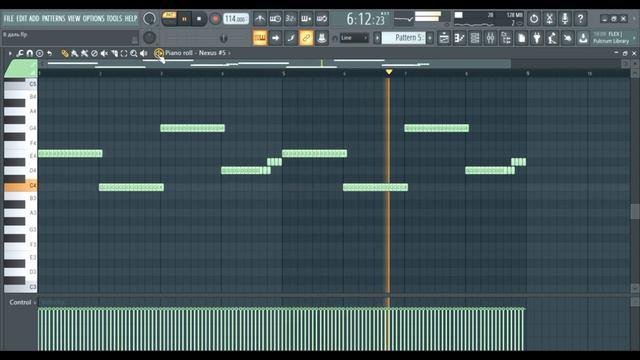640x360 pixels.
Task: Open the Playlist window
Action: 444,38
